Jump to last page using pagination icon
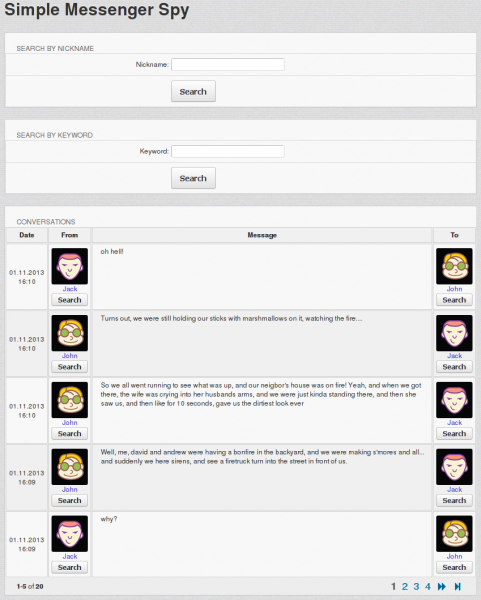 coord(457,586)
